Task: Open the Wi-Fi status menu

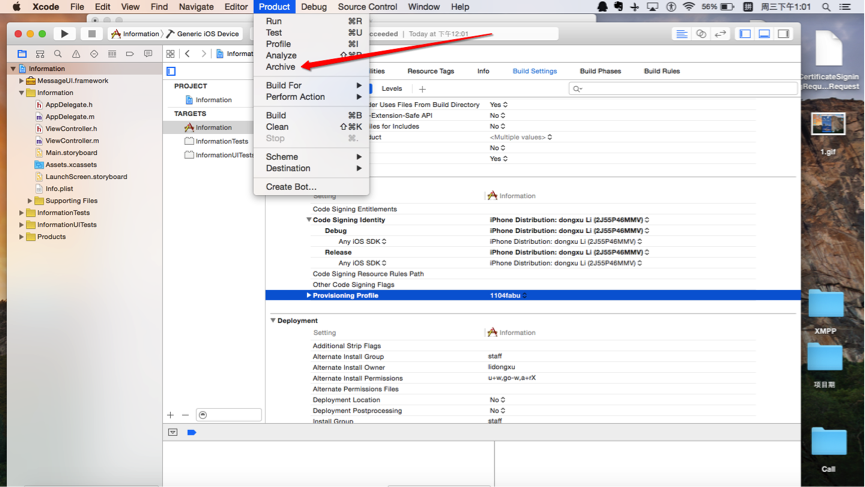Action: pos(688,7)
